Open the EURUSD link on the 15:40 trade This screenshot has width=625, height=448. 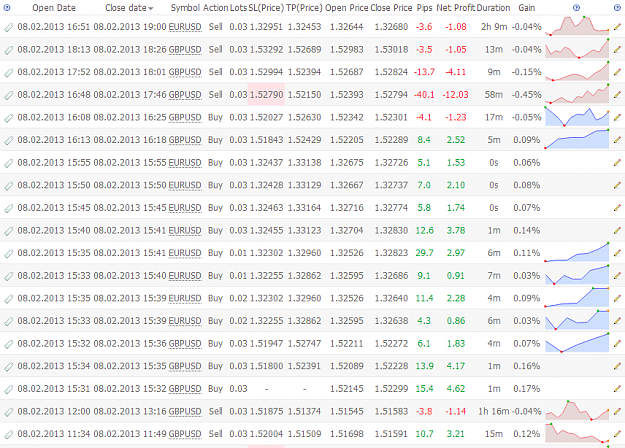[x=185, y=231]
